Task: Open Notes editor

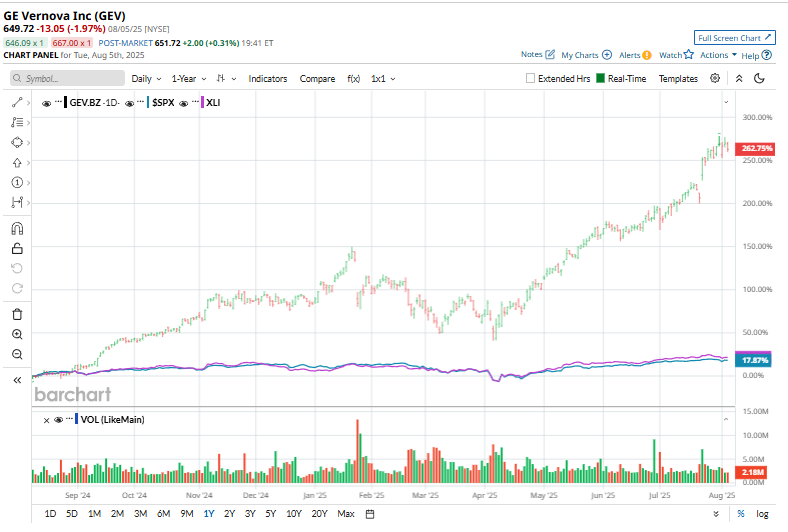Action: [x=538, y=54]
